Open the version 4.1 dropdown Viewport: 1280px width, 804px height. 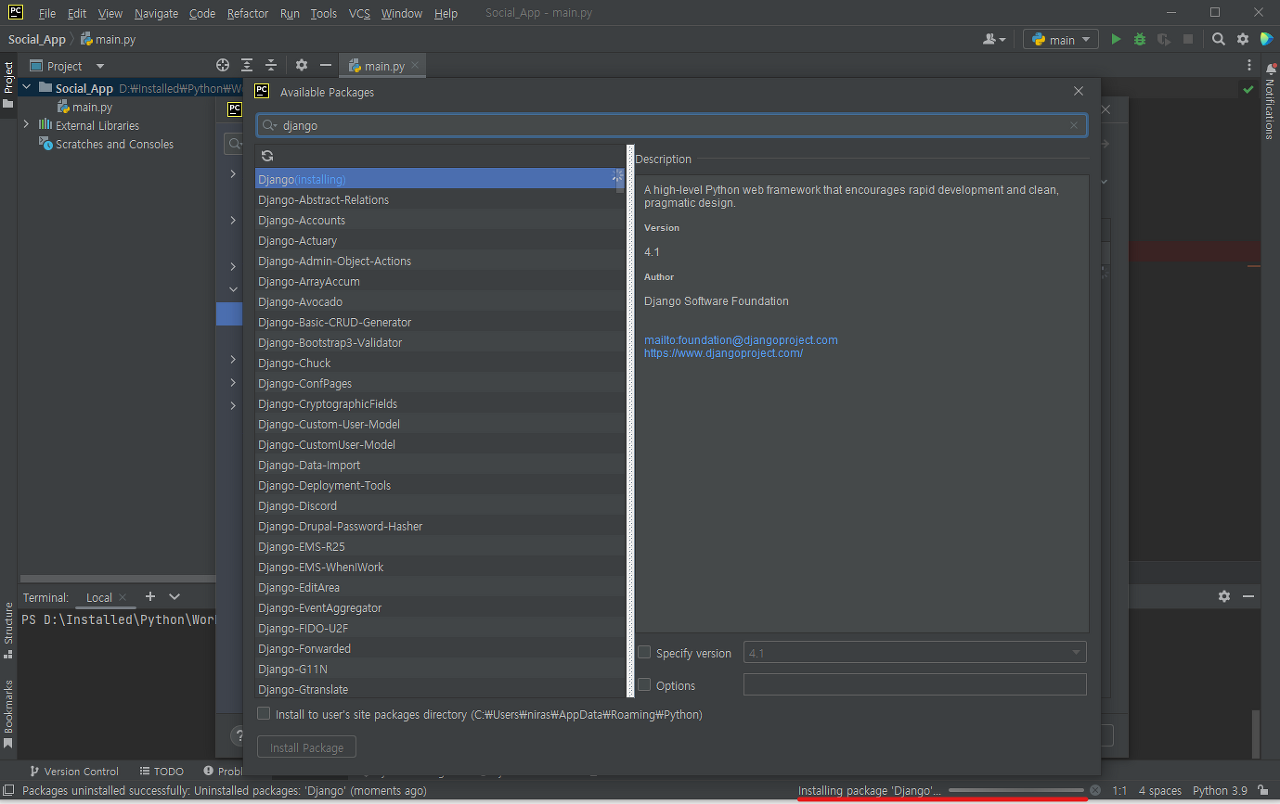tap(914, 652)
